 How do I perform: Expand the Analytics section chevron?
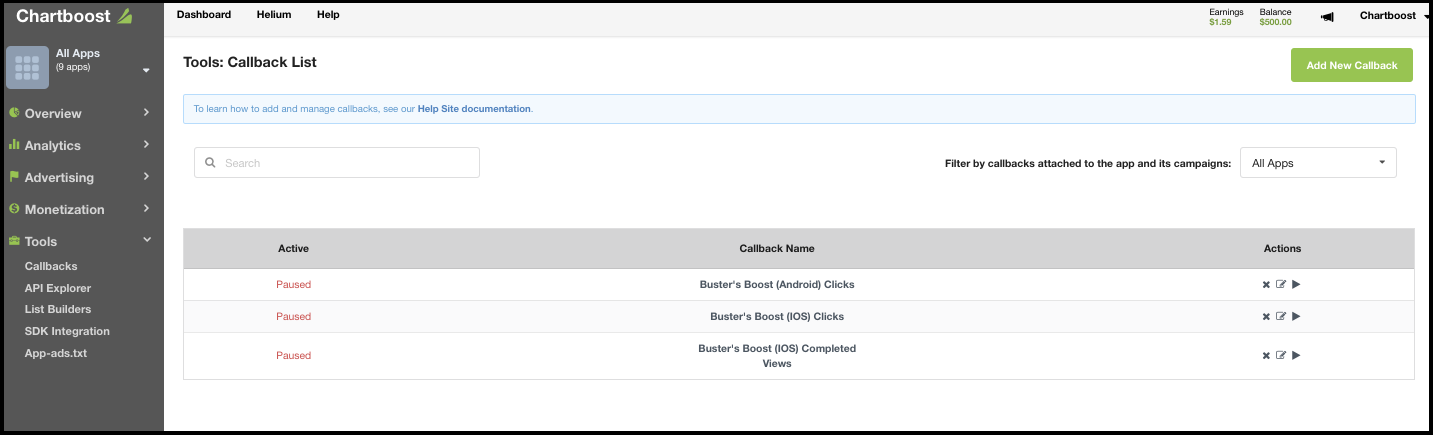pyautogui.click(x=146, y=144)
